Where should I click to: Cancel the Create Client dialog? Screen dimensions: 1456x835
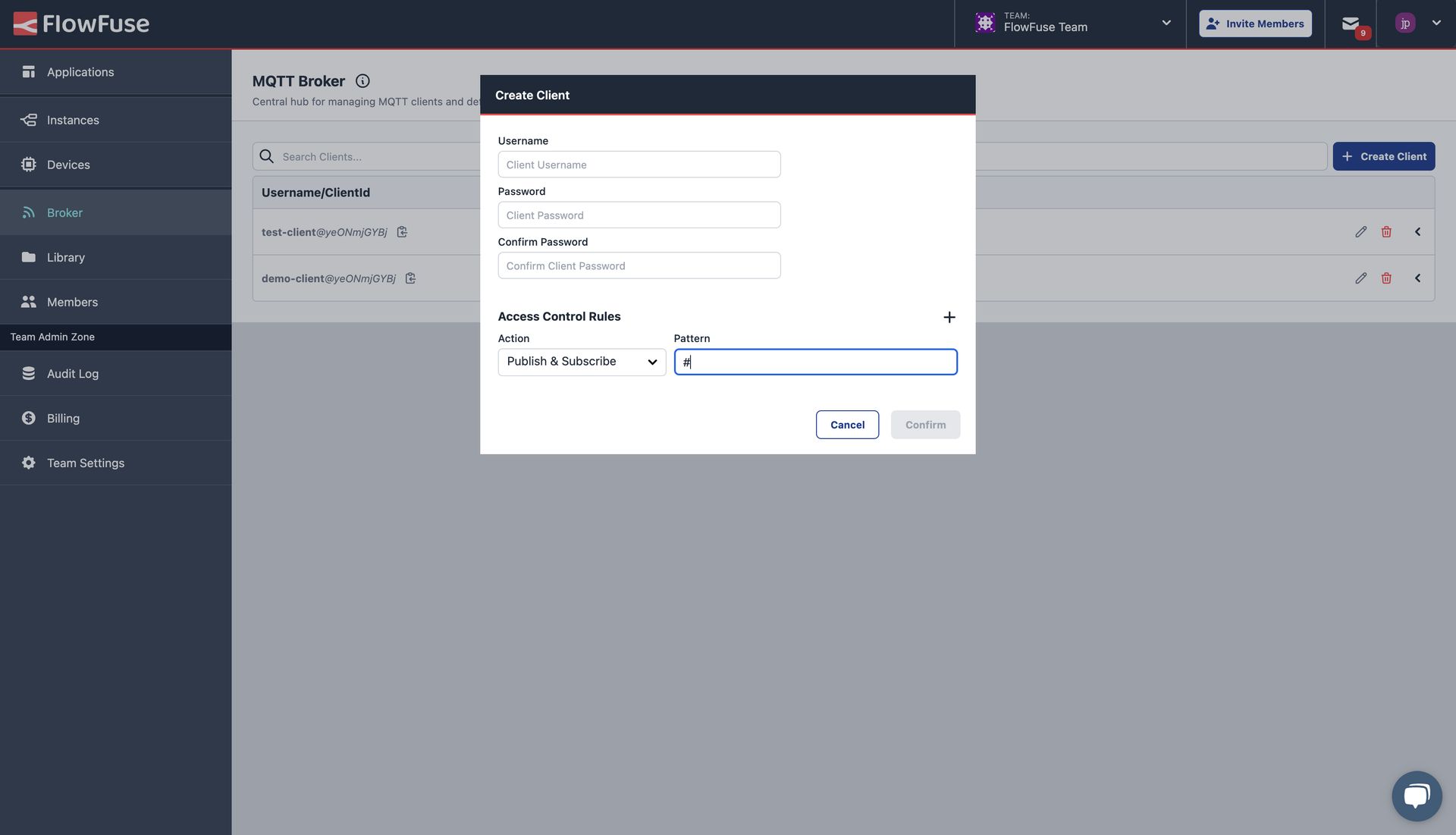[847, 425]
